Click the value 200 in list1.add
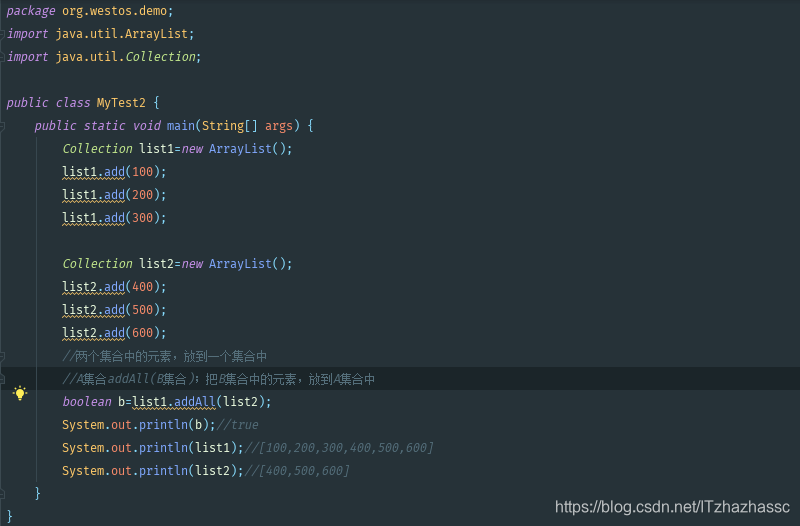 coord(142,195)
